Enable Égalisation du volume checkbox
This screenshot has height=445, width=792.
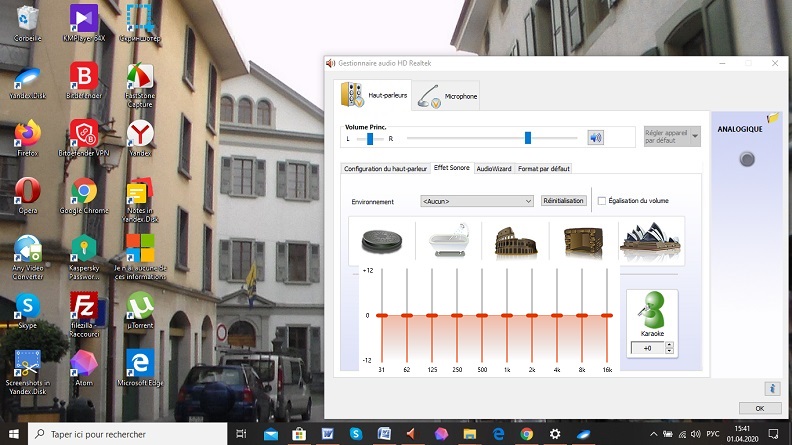pos(602,201)
